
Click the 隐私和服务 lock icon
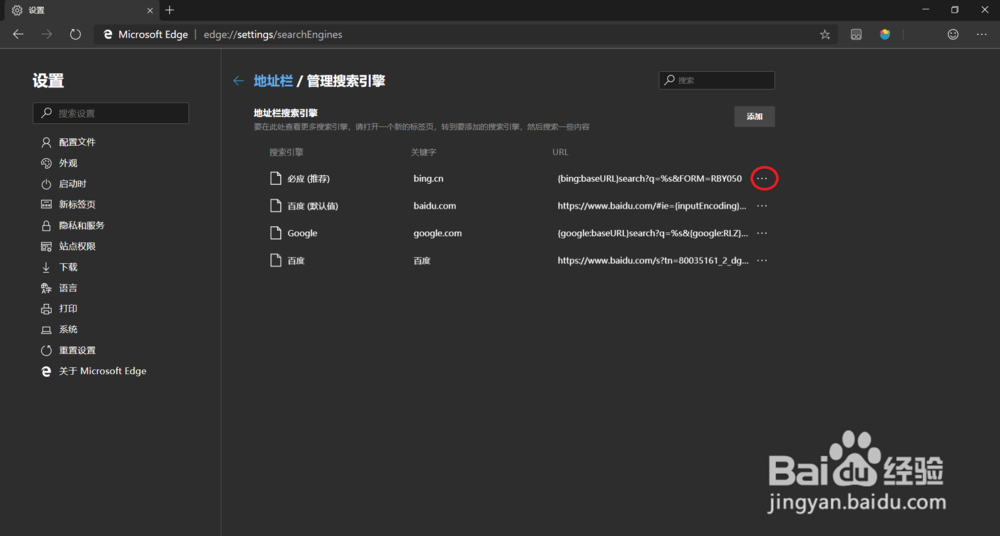[x=46, y=226]
